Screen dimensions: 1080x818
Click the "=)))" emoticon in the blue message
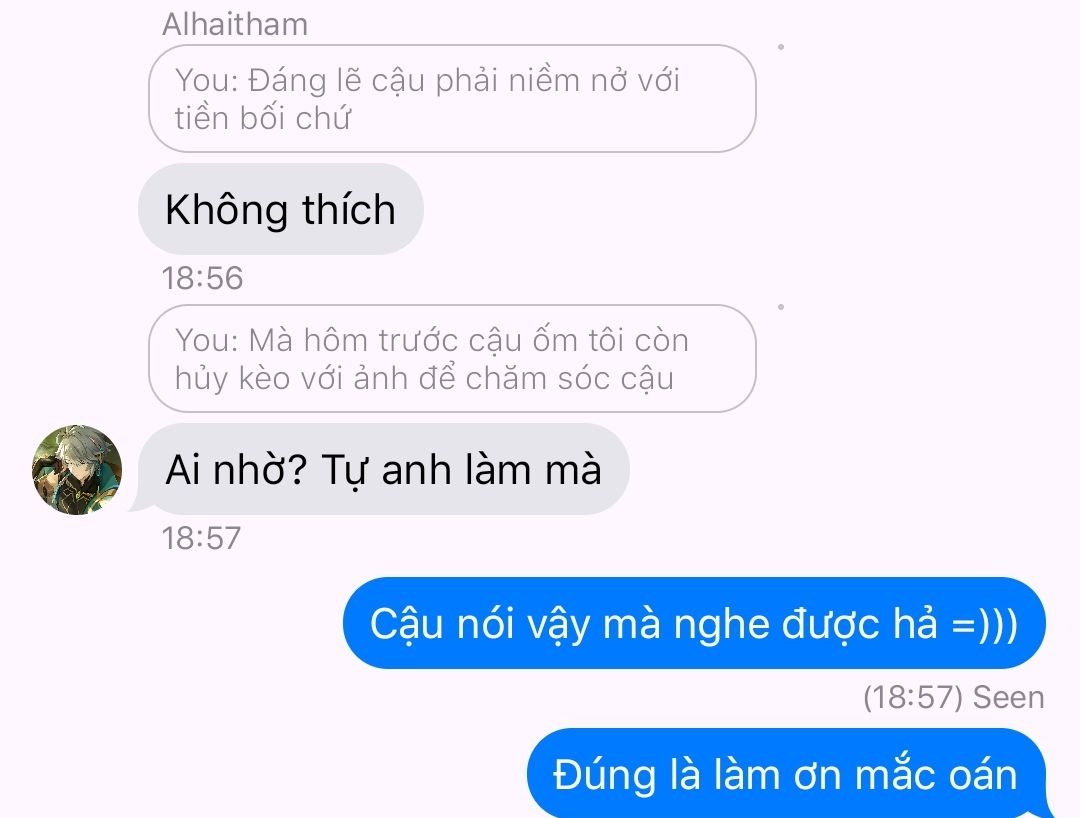[x=984, y=624]
